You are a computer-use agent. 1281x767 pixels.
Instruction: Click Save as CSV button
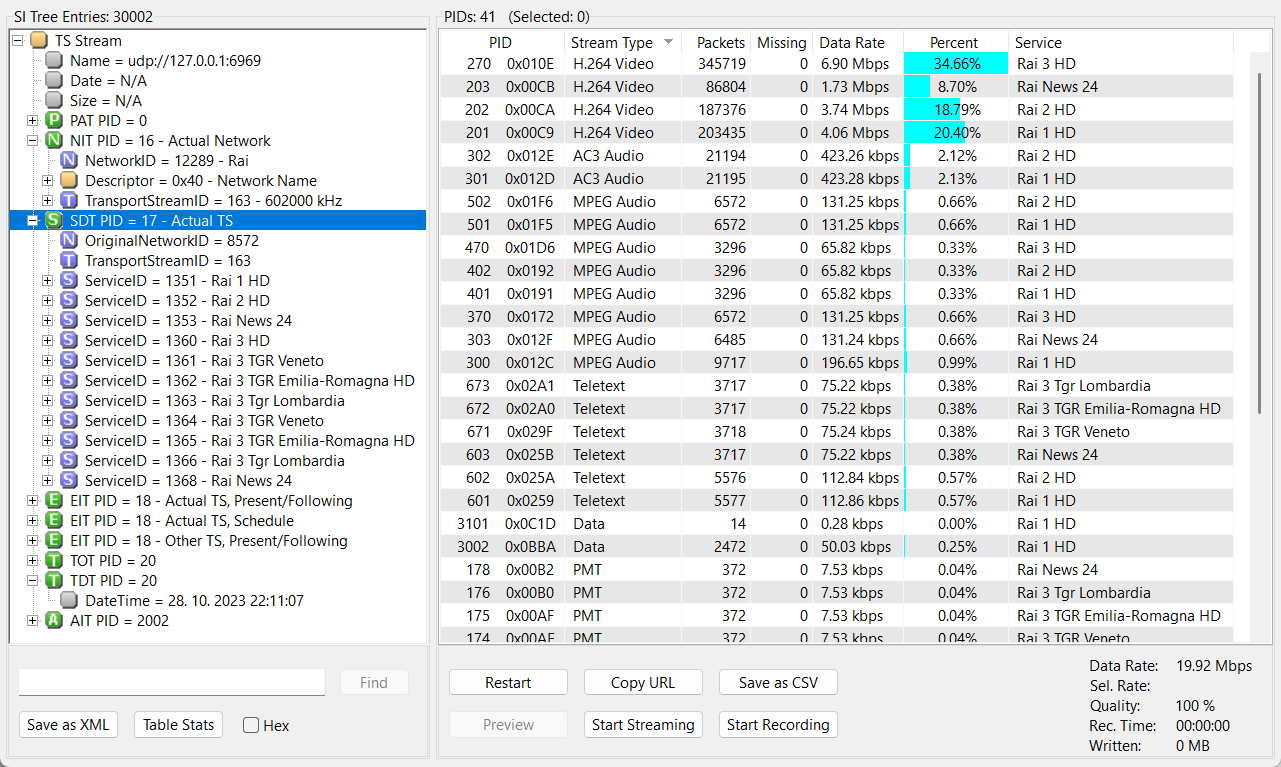[778, 683]
